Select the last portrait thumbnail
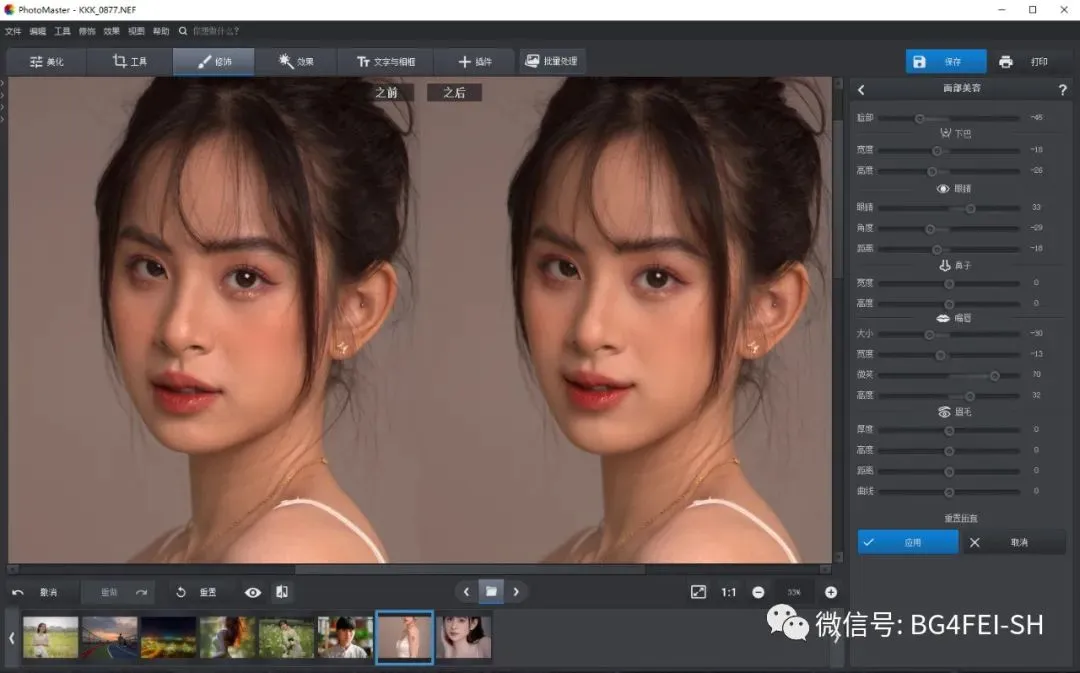This screenshot has height=673, width=1080. (464, 637)
